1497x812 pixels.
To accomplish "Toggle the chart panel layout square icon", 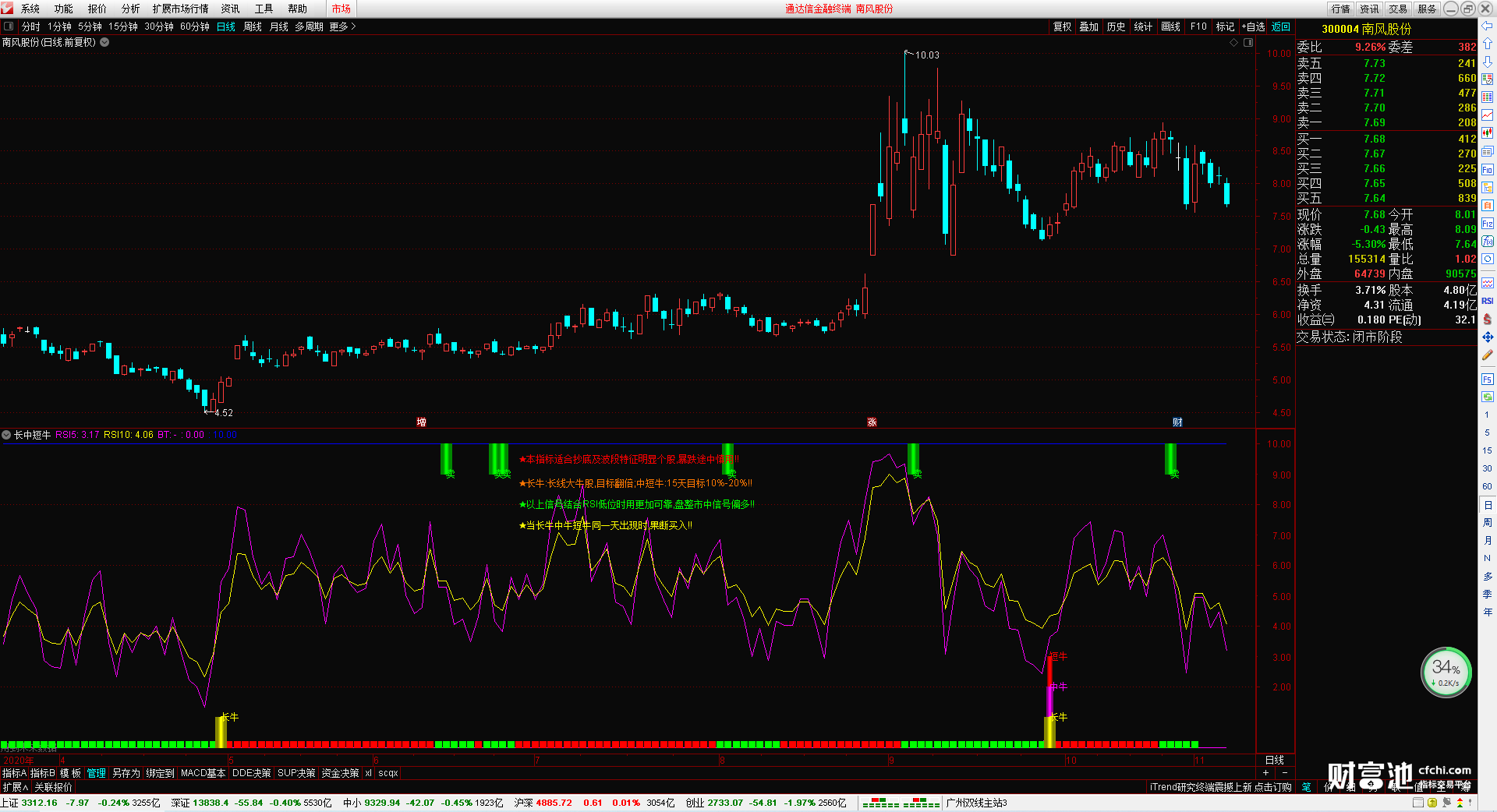I will pos(1248,43).
